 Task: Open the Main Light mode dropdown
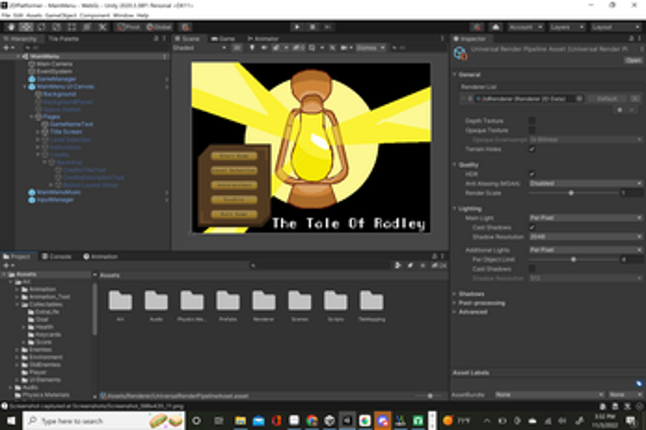585,217
